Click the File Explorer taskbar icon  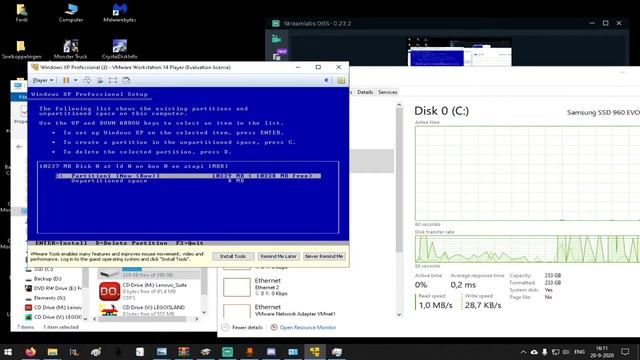point(52,352)
